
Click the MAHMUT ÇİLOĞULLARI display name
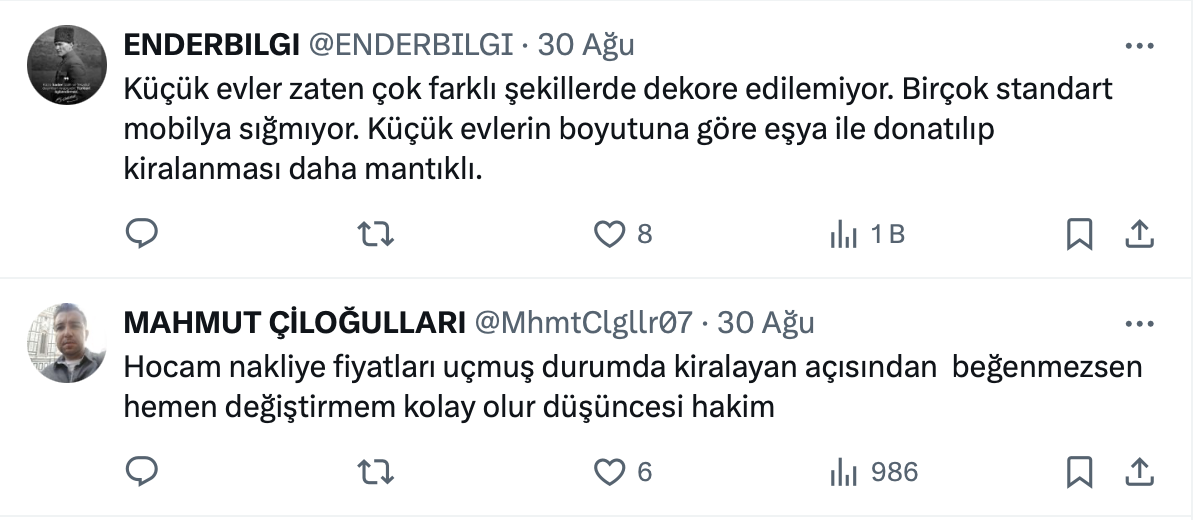[x=293, y=323]
